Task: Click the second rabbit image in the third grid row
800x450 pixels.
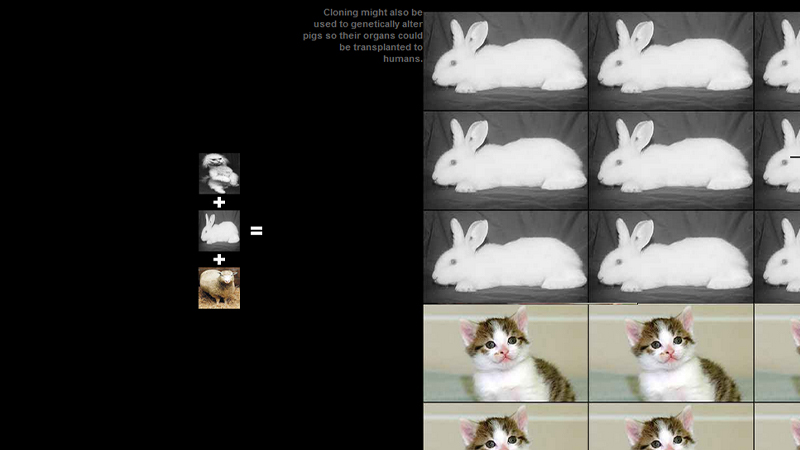Action: point(671,257)
